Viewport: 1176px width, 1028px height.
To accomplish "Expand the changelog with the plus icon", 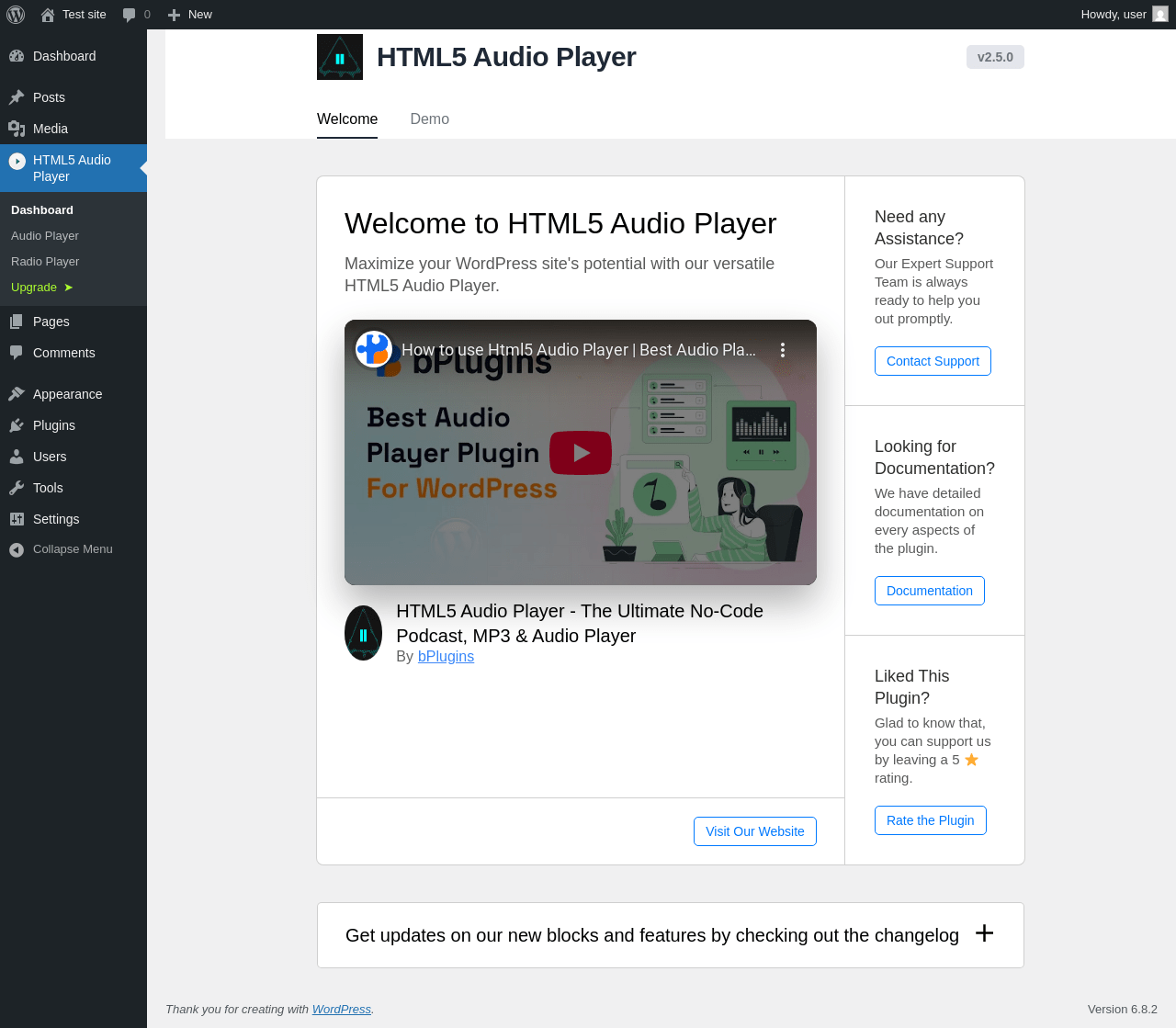I will [x=985, y=933].
